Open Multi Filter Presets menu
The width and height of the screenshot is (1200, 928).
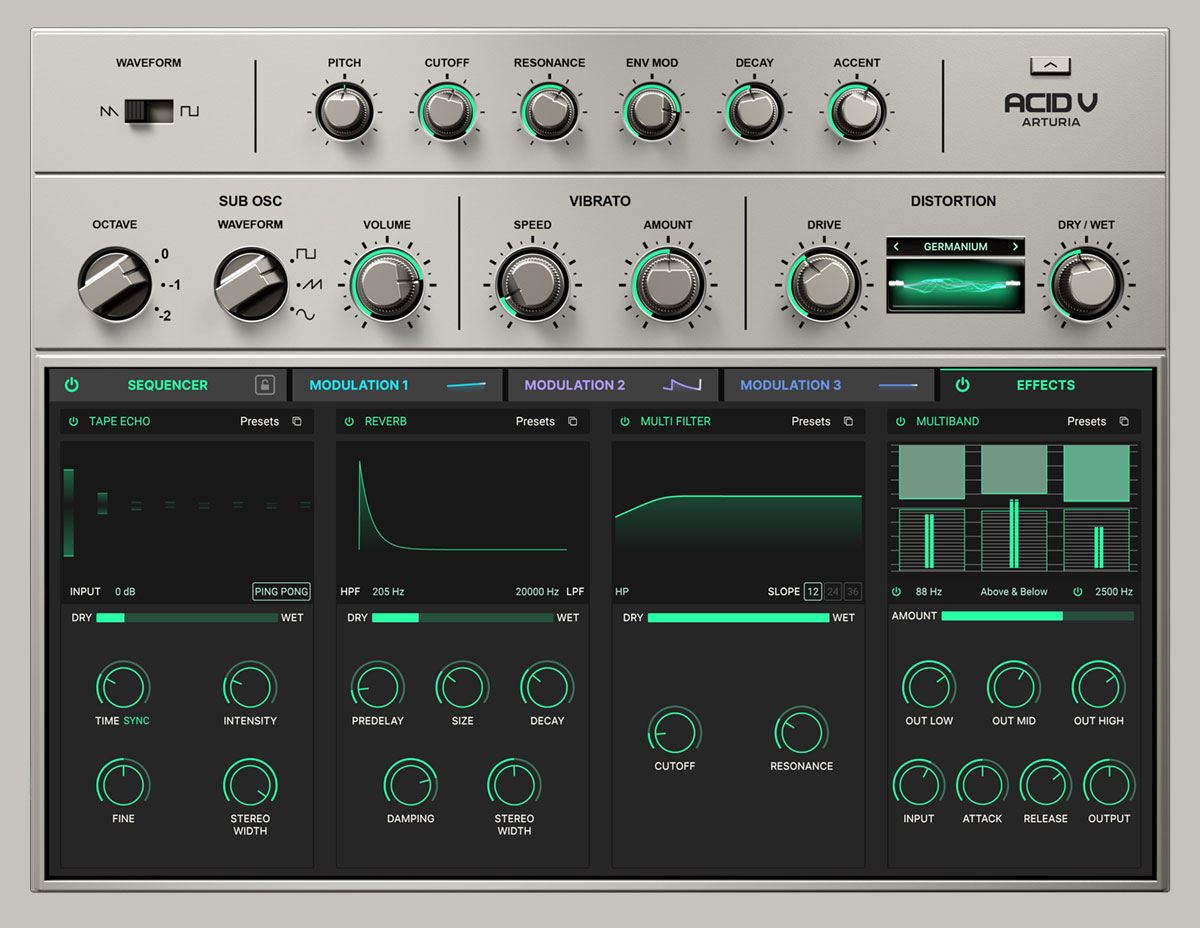[x=811, y=422]
